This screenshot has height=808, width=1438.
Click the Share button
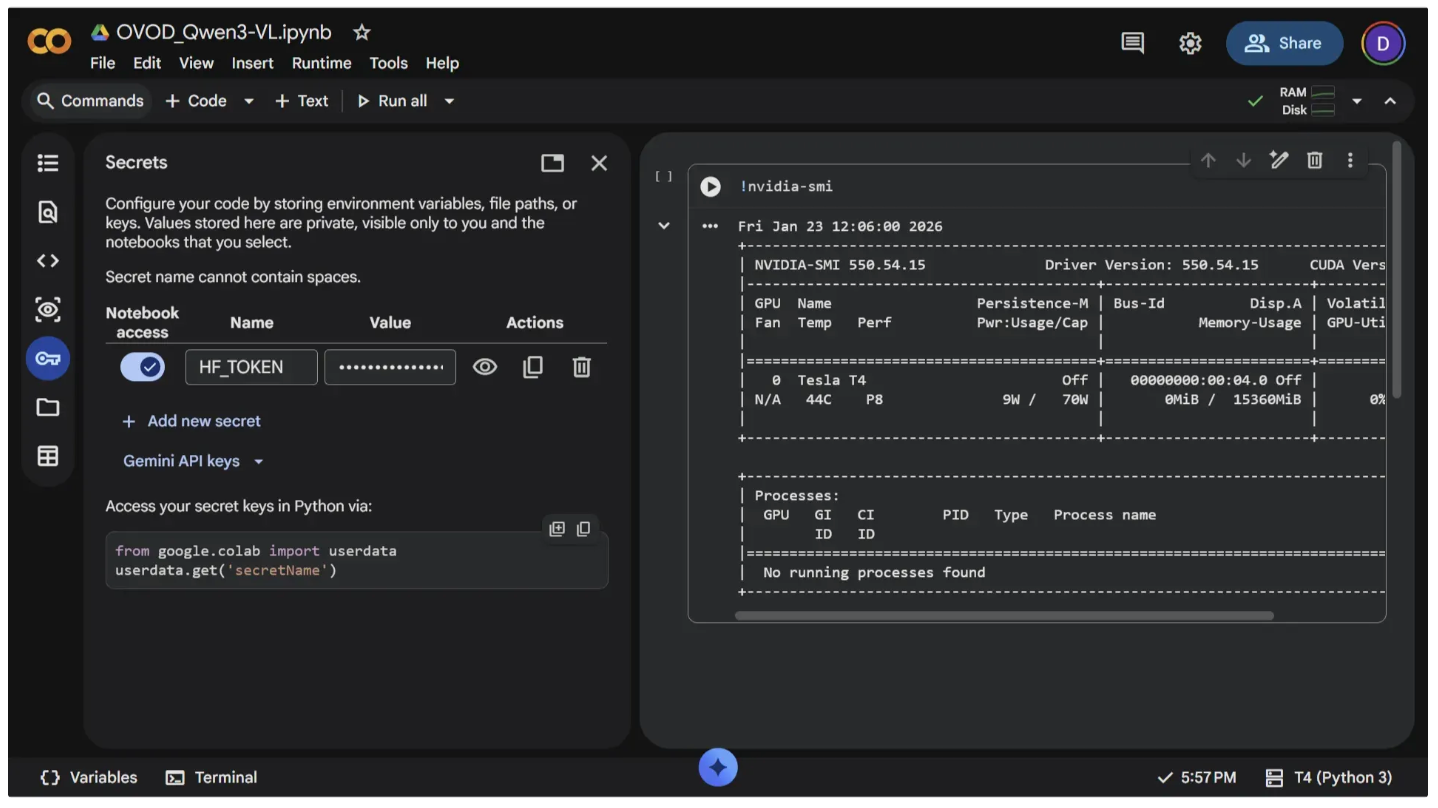click(x=1284, y=43)
